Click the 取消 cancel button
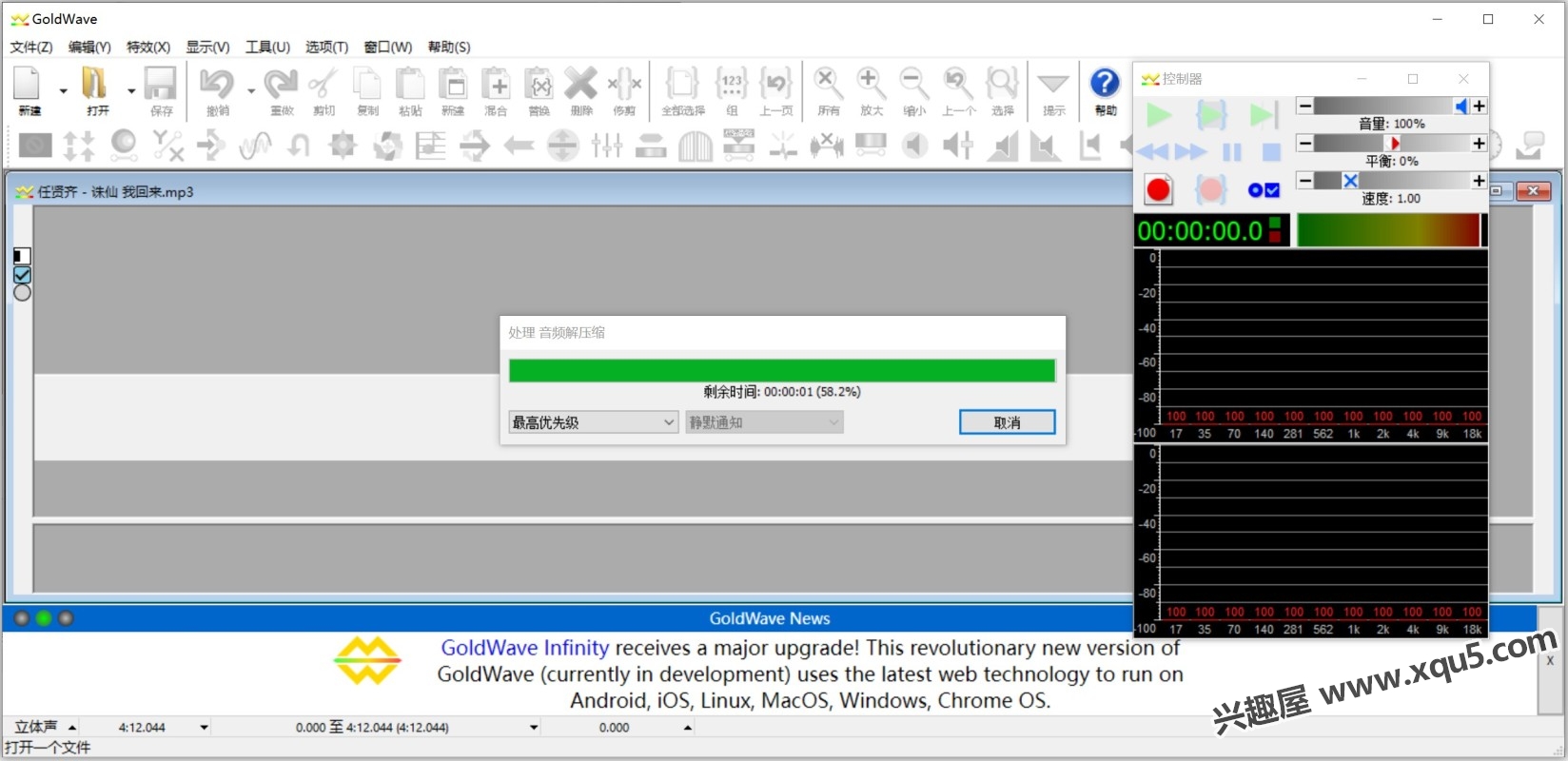This screenshot has height=761, width=1568. (1007, 422)
